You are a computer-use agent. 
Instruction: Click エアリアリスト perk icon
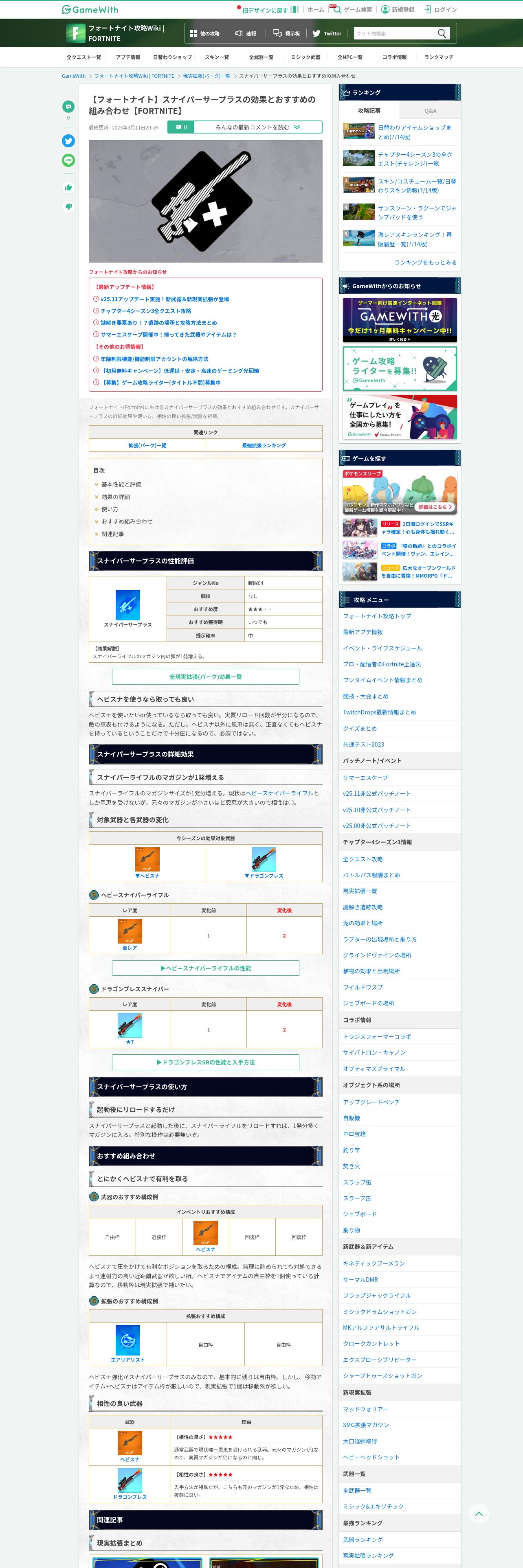point(128,1340)
